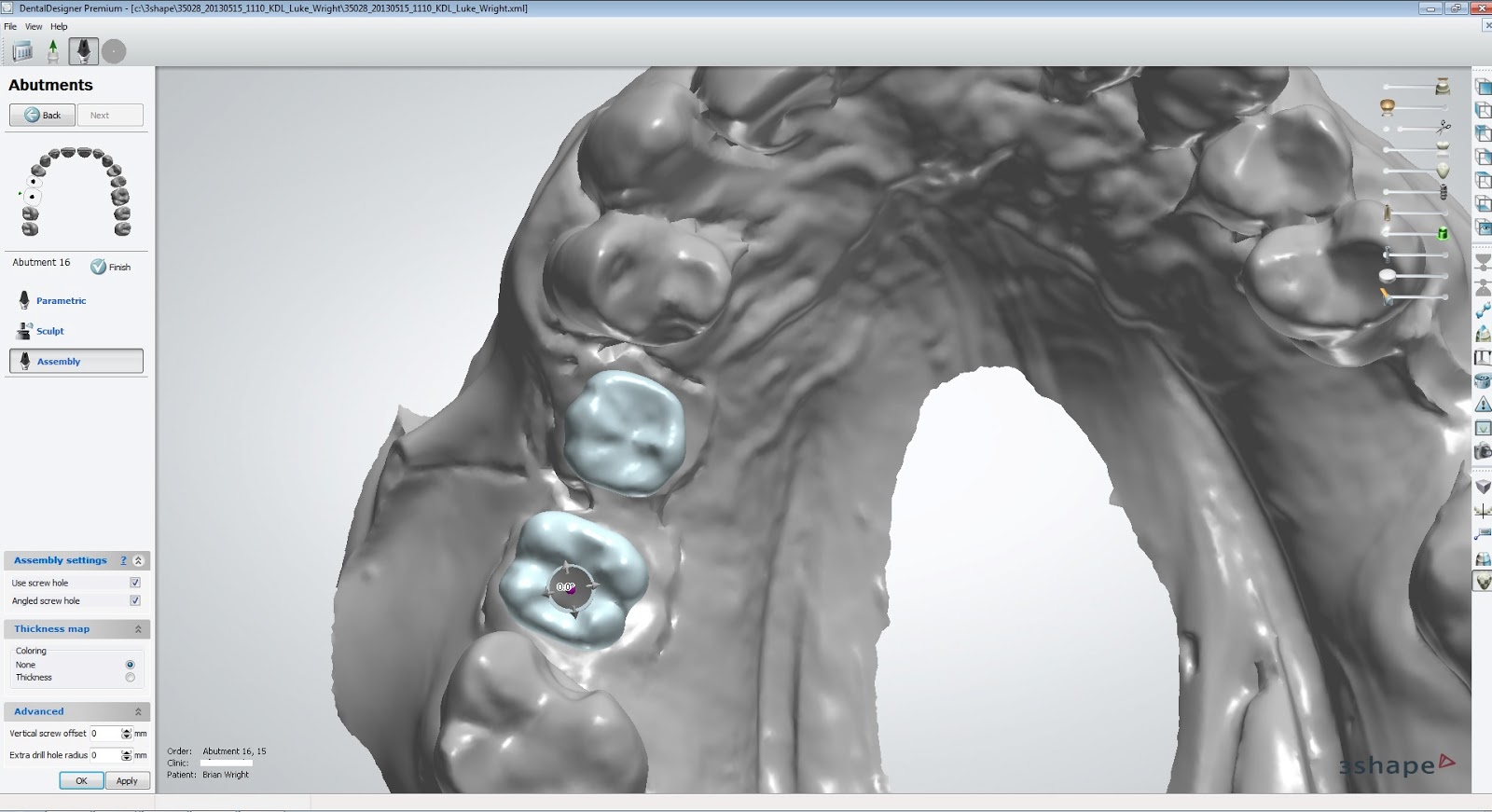
Task: Click the implant screw icon in visibility sliders
Action: 1444,192
